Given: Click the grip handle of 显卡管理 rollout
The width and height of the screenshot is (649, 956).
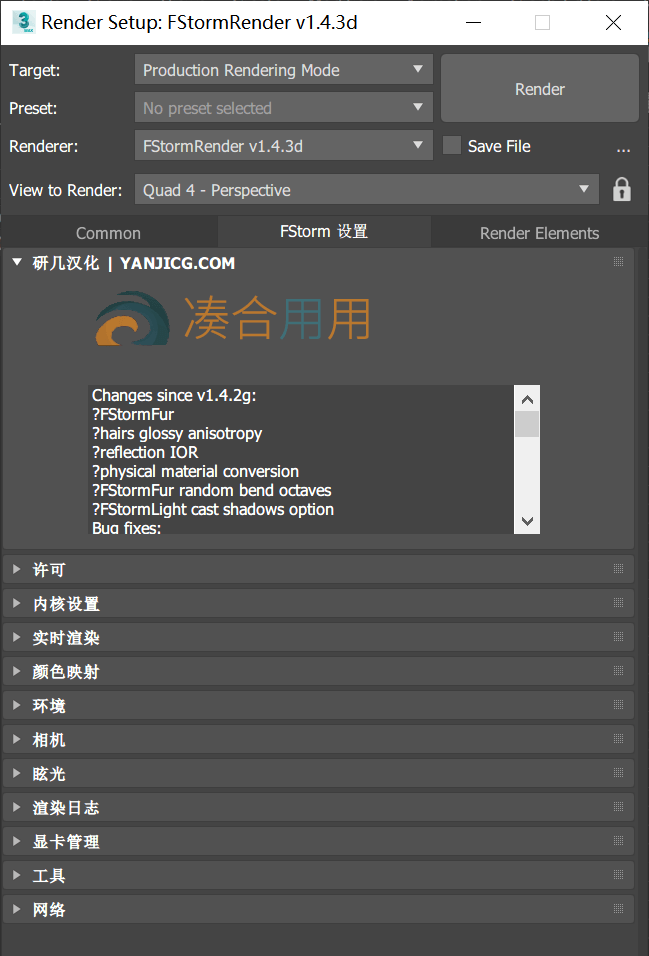Looking at the screenshot, I should point(619,841).
